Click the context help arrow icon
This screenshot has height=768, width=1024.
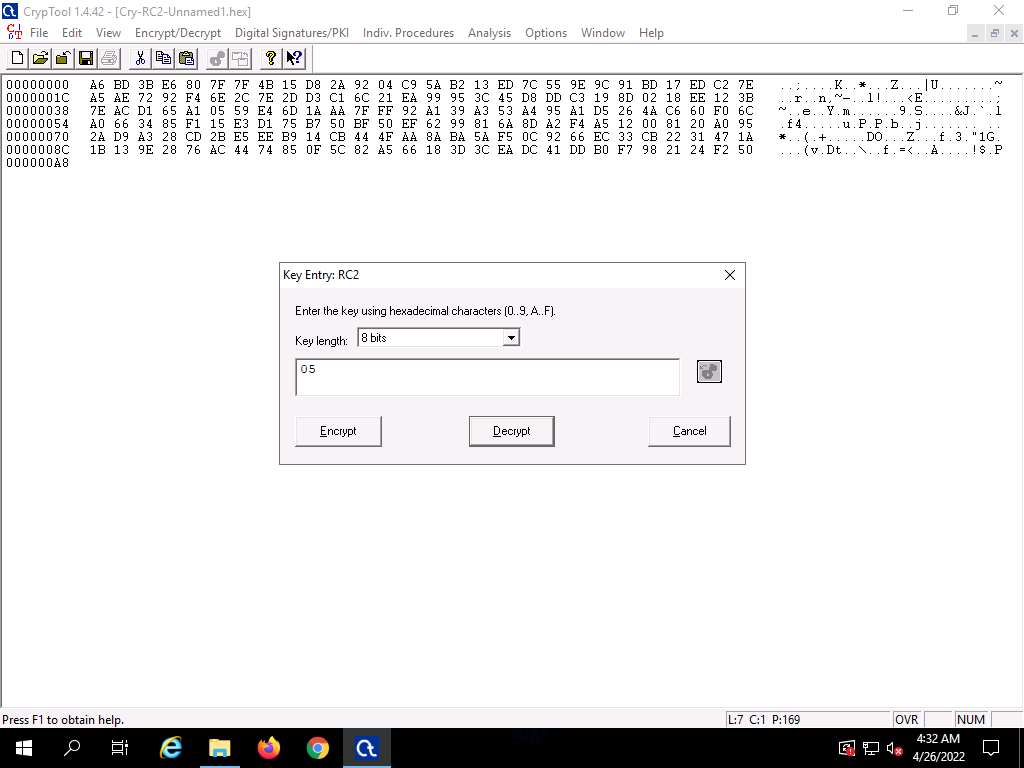(294, 58)
